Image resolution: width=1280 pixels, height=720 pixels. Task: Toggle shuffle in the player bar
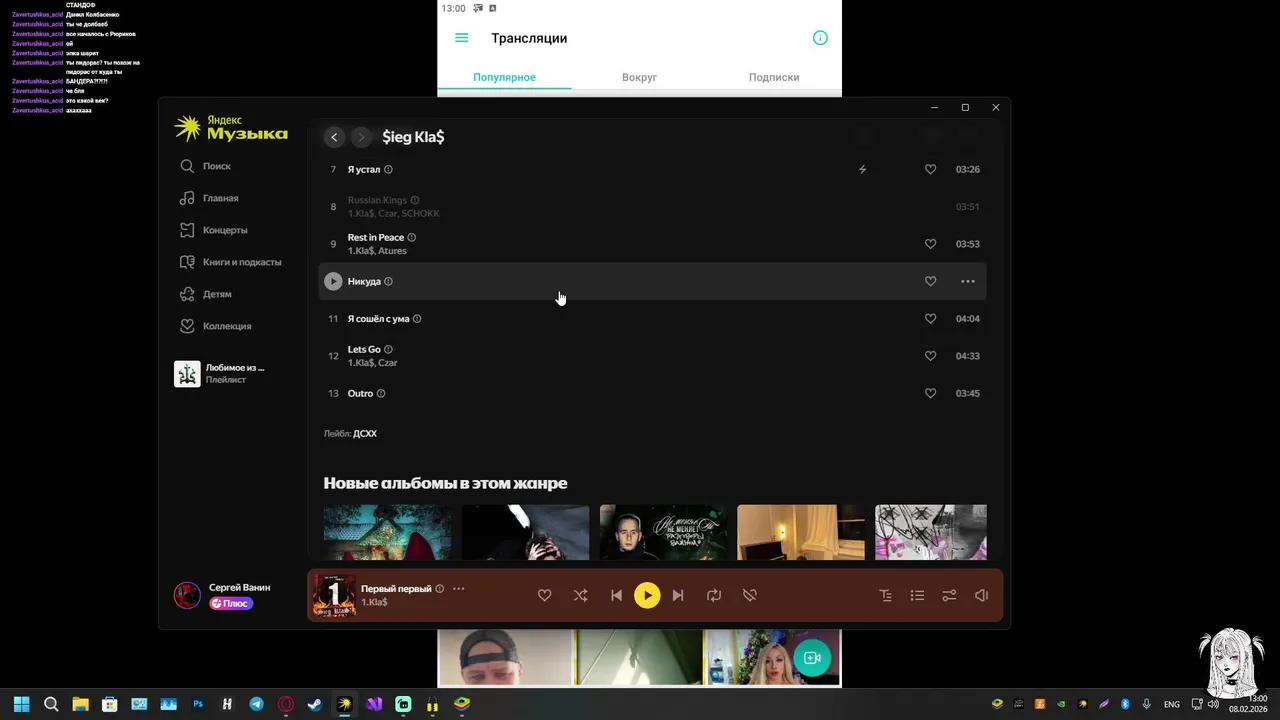click(x=580, y=595)
